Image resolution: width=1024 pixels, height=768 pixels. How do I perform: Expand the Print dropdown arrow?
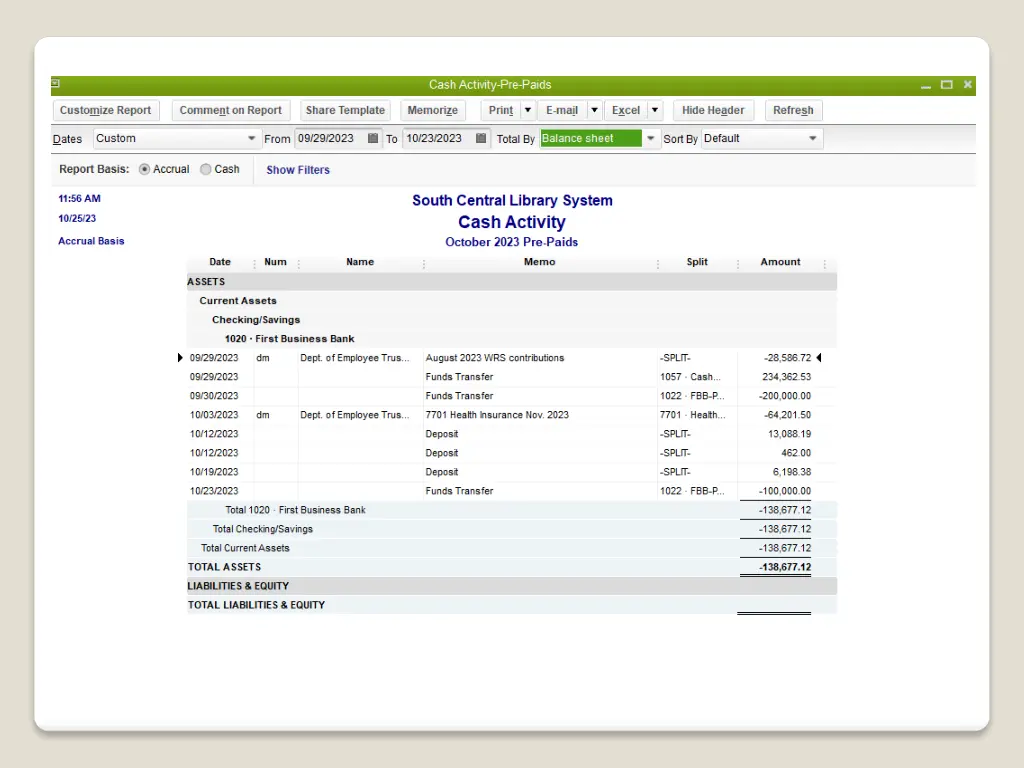[528, 110]
